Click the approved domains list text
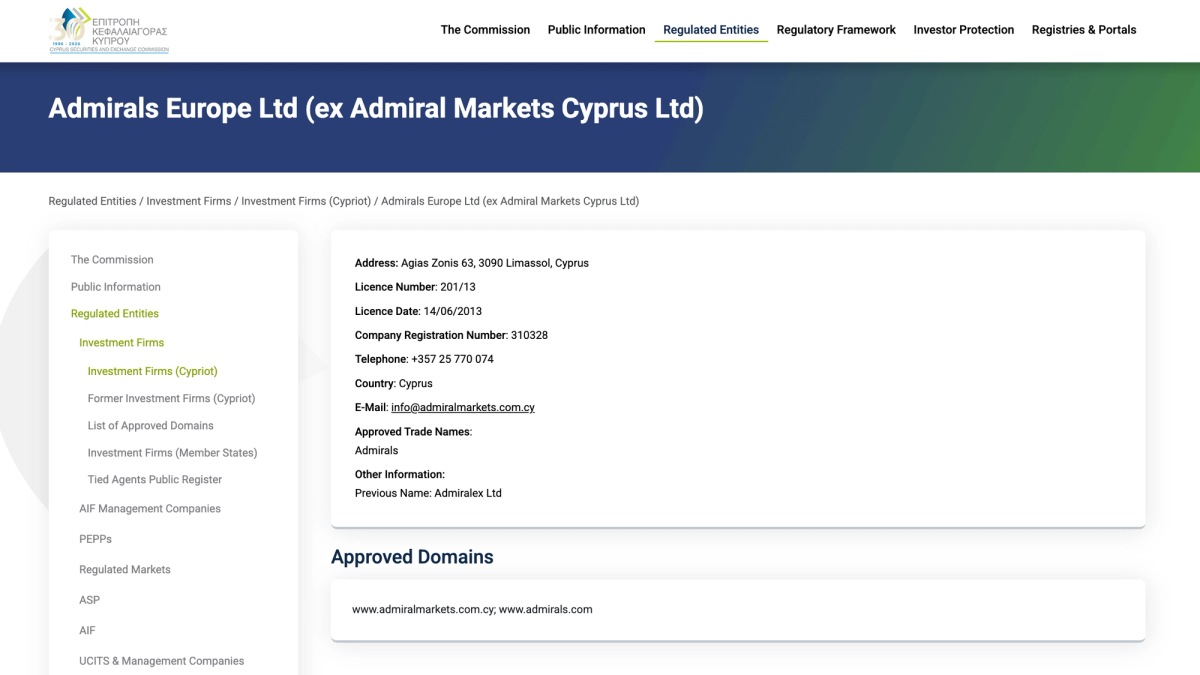Screen dimensions: 1200x675 click(x=472, y=609)
